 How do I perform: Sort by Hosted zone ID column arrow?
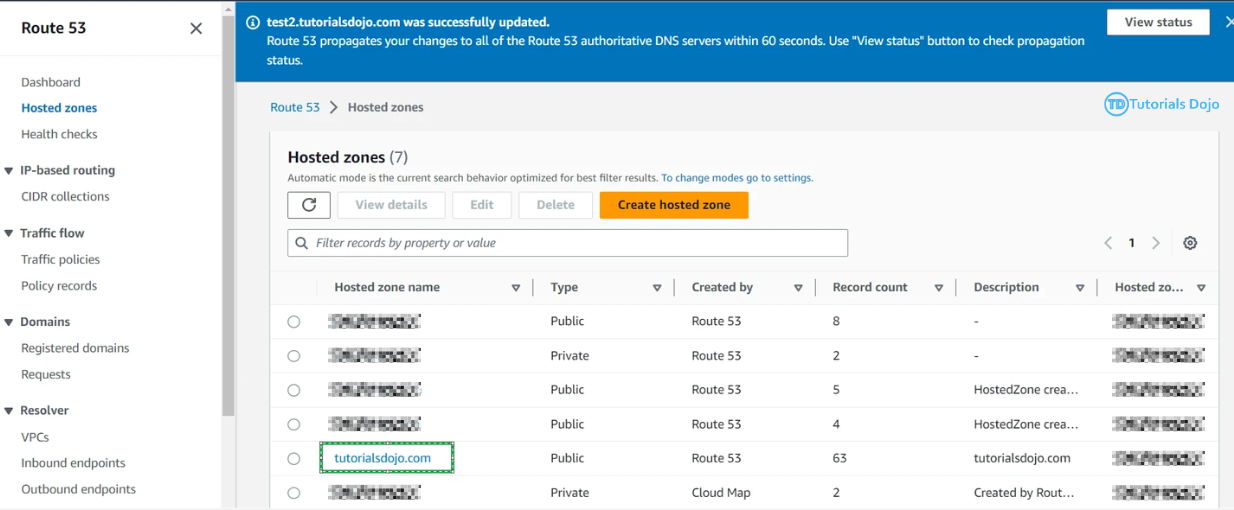(1201, 288)
